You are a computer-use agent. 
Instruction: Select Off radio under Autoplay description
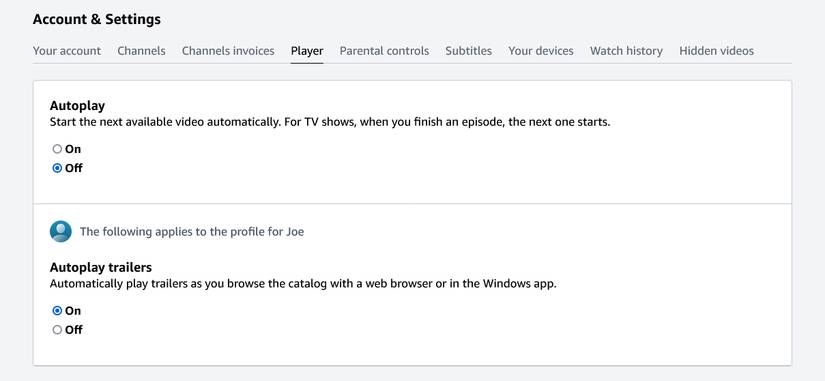point(57,168)
